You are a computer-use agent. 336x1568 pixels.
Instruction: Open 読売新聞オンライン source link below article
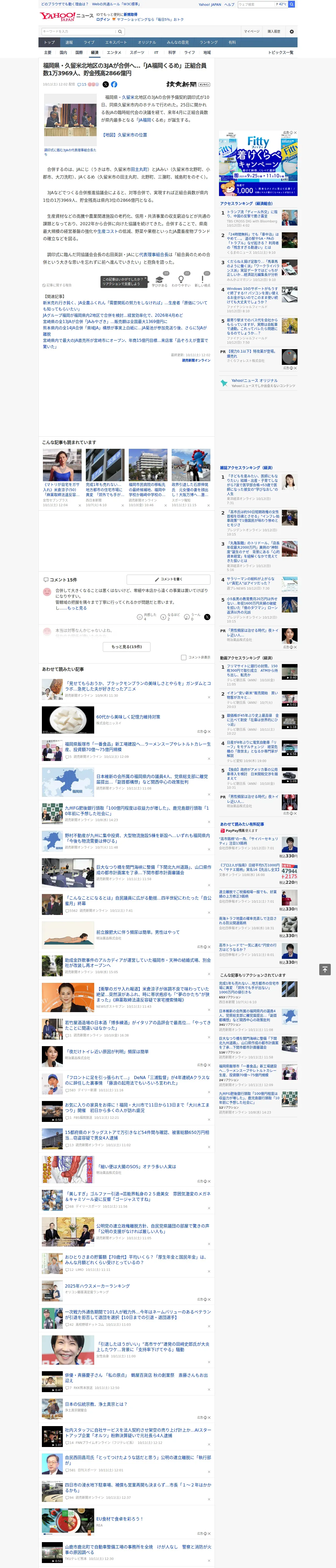click(196, 360)
